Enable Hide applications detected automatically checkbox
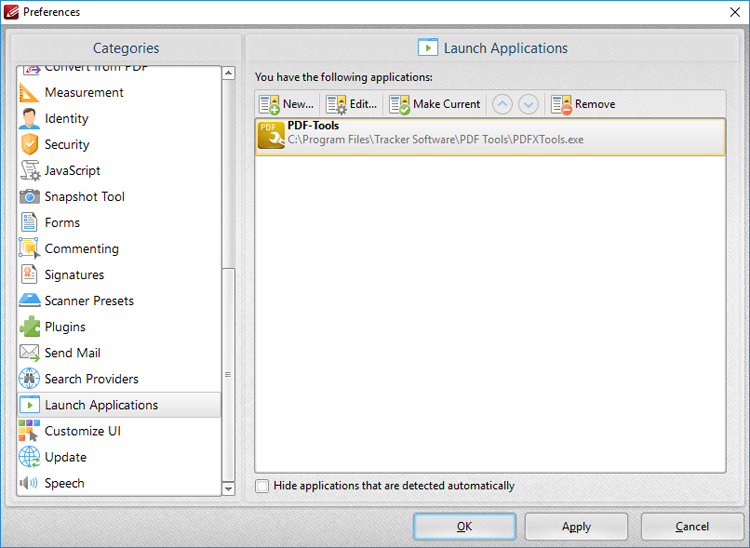750x548 pixels. pos(262,486)
